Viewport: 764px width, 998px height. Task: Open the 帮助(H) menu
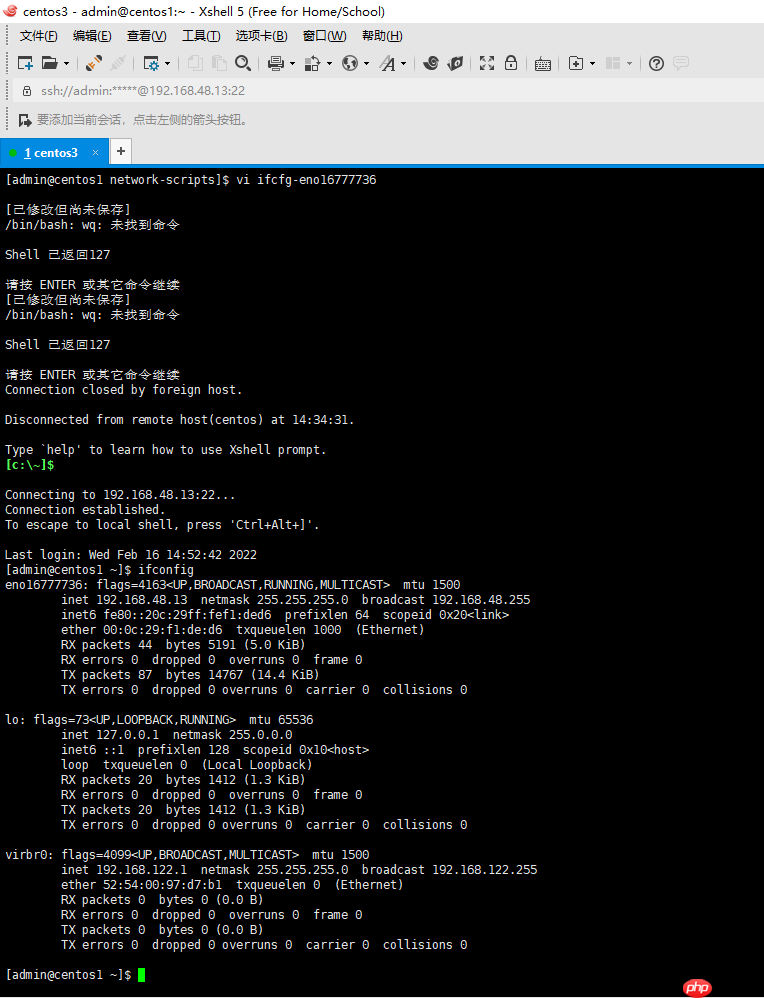(x=382, y=36)
